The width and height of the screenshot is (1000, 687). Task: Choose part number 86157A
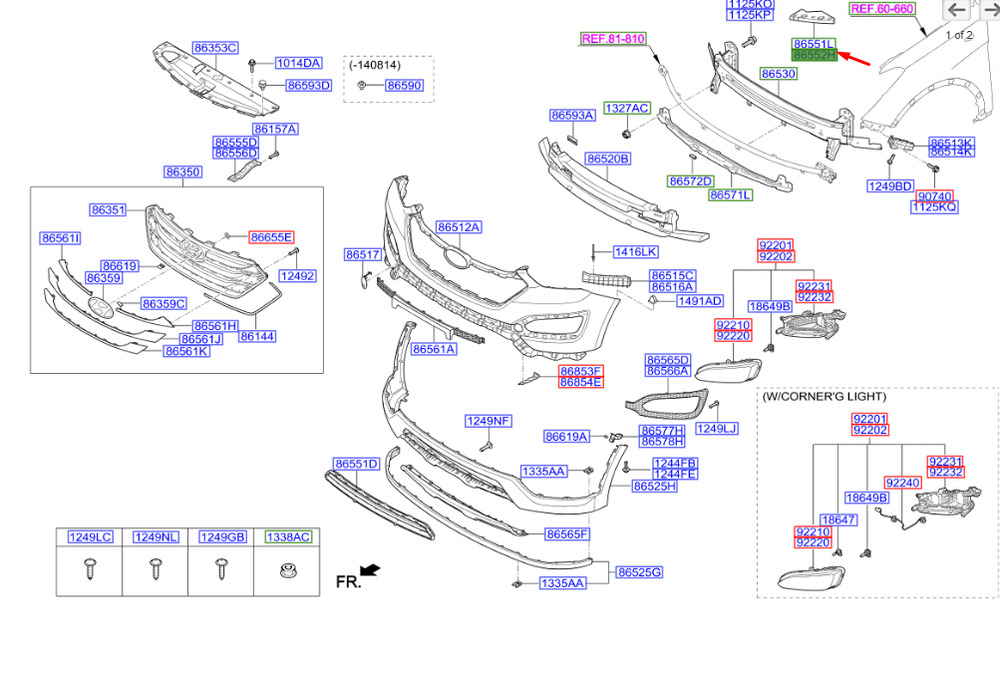276,129
